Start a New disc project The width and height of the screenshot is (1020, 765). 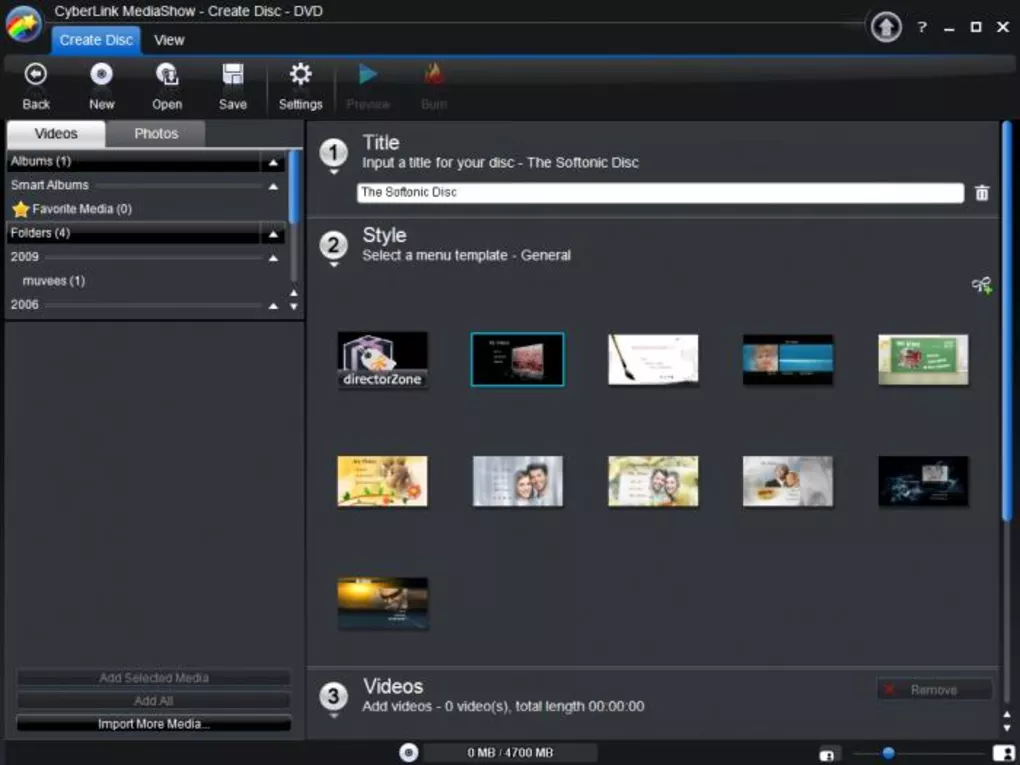(x=101, y=74)
